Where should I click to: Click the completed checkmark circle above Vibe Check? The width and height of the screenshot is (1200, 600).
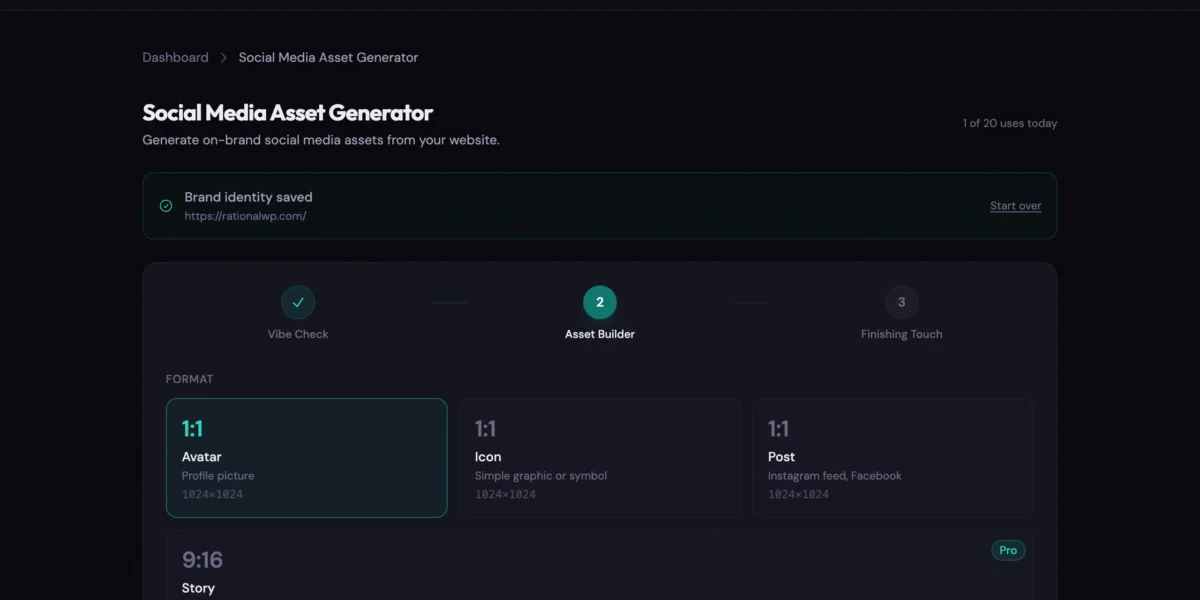[x=298, y=302]
